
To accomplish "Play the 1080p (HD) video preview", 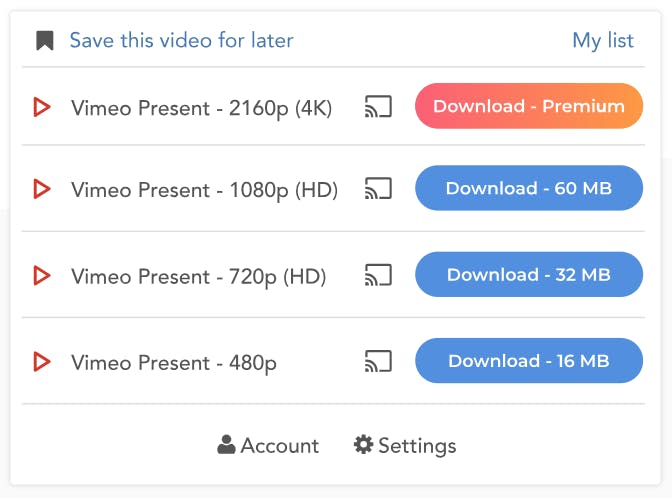I will tap(42, 189).
